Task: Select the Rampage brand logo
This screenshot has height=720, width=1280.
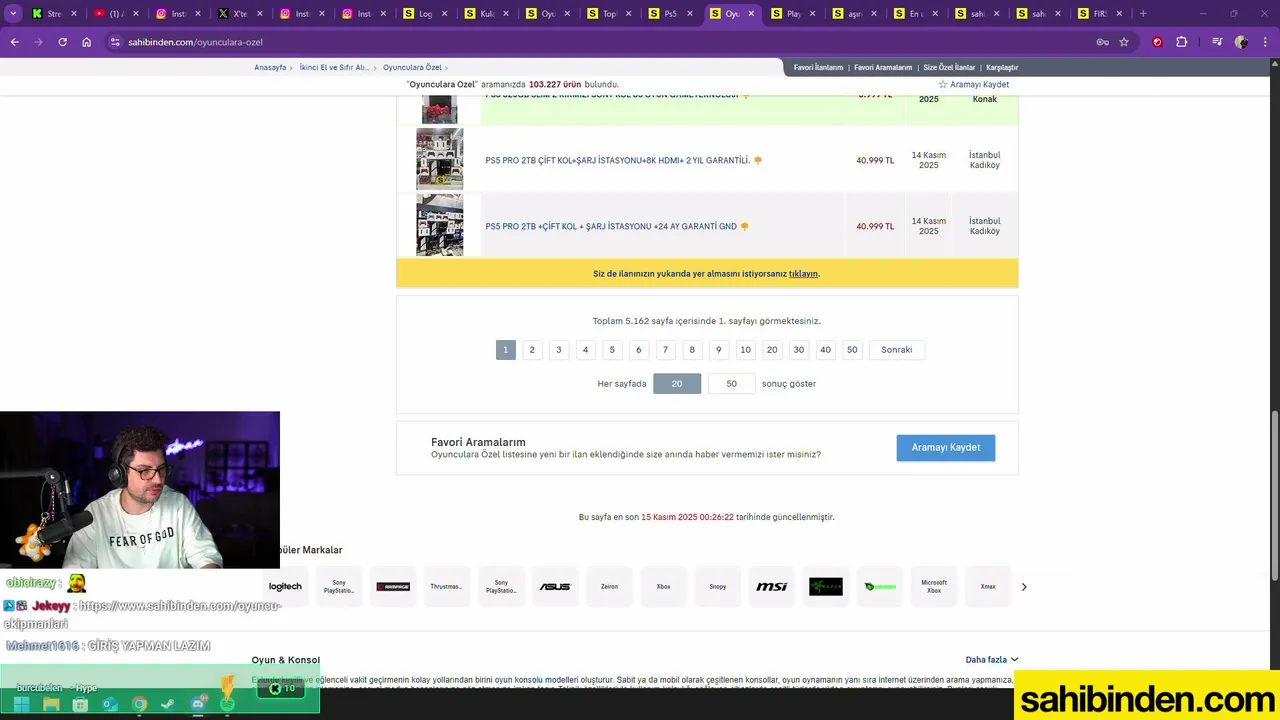Action: pos(393,587)
